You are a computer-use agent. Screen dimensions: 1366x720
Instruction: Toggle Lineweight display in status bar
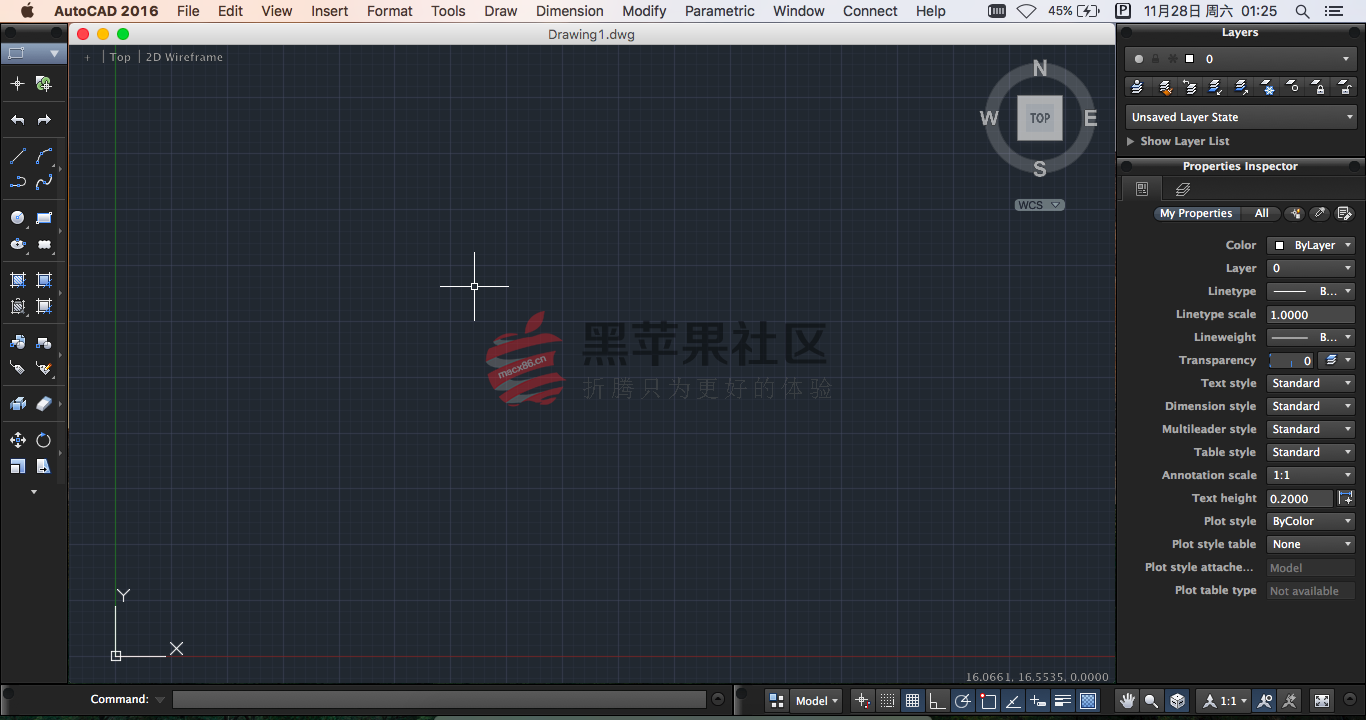[1063, 701]
